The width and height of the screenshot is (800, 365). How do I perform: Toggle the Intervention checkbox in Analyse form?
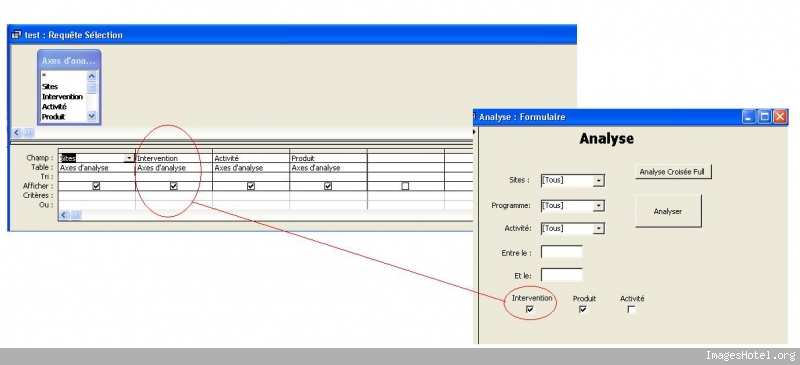530,309
